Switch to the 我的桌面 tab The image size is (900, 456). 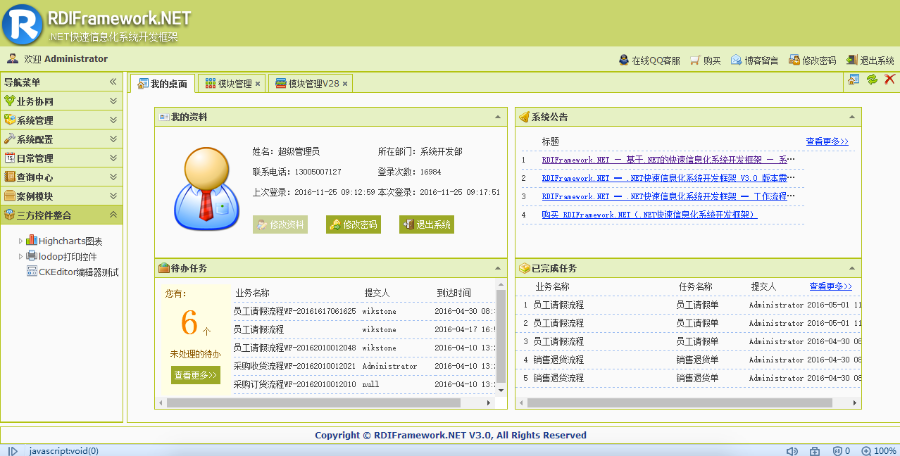[162, 84]
